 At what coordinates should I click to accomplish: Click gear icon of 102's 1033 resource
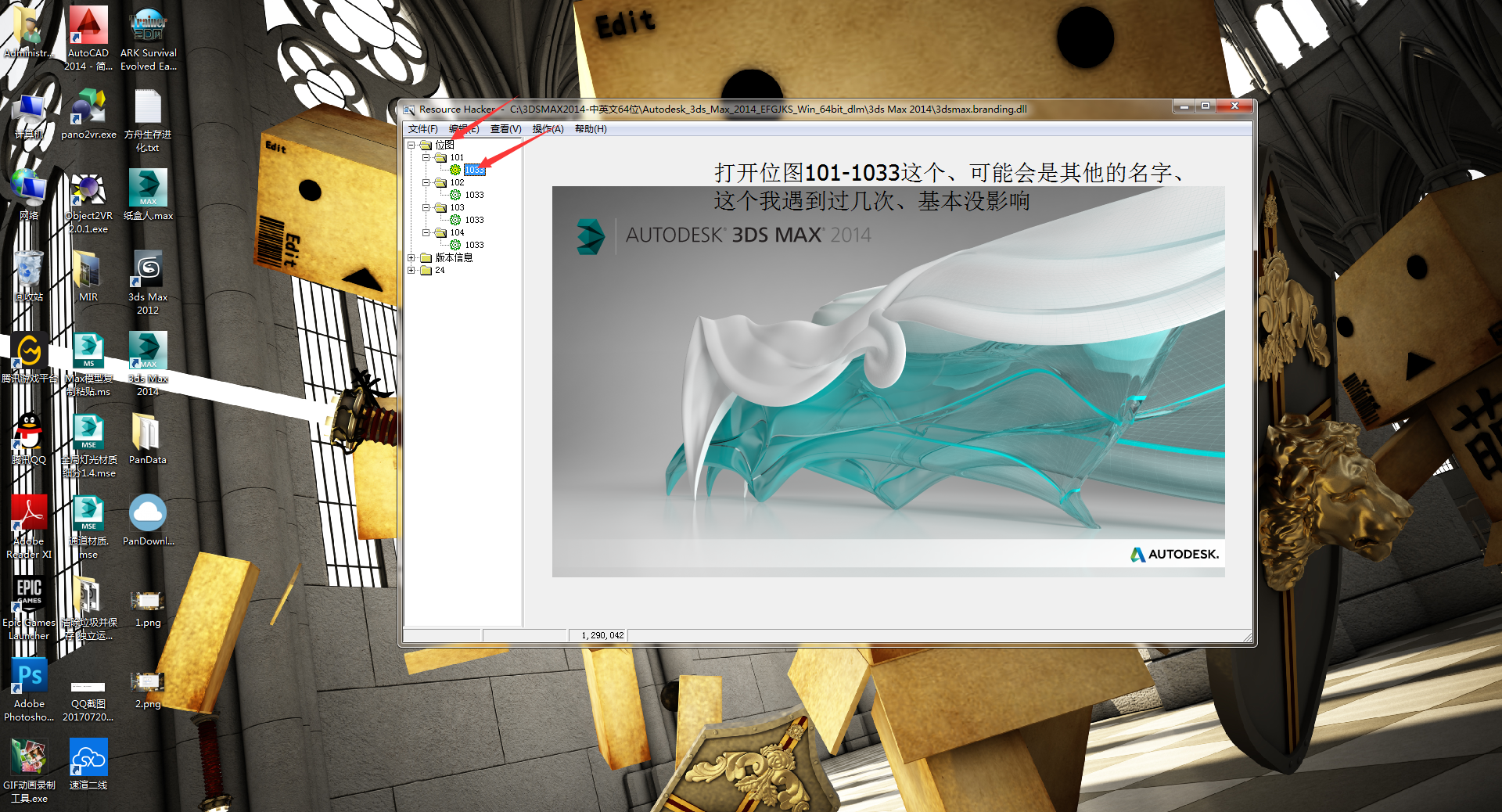pyautogui.click(x=455, y=195)
